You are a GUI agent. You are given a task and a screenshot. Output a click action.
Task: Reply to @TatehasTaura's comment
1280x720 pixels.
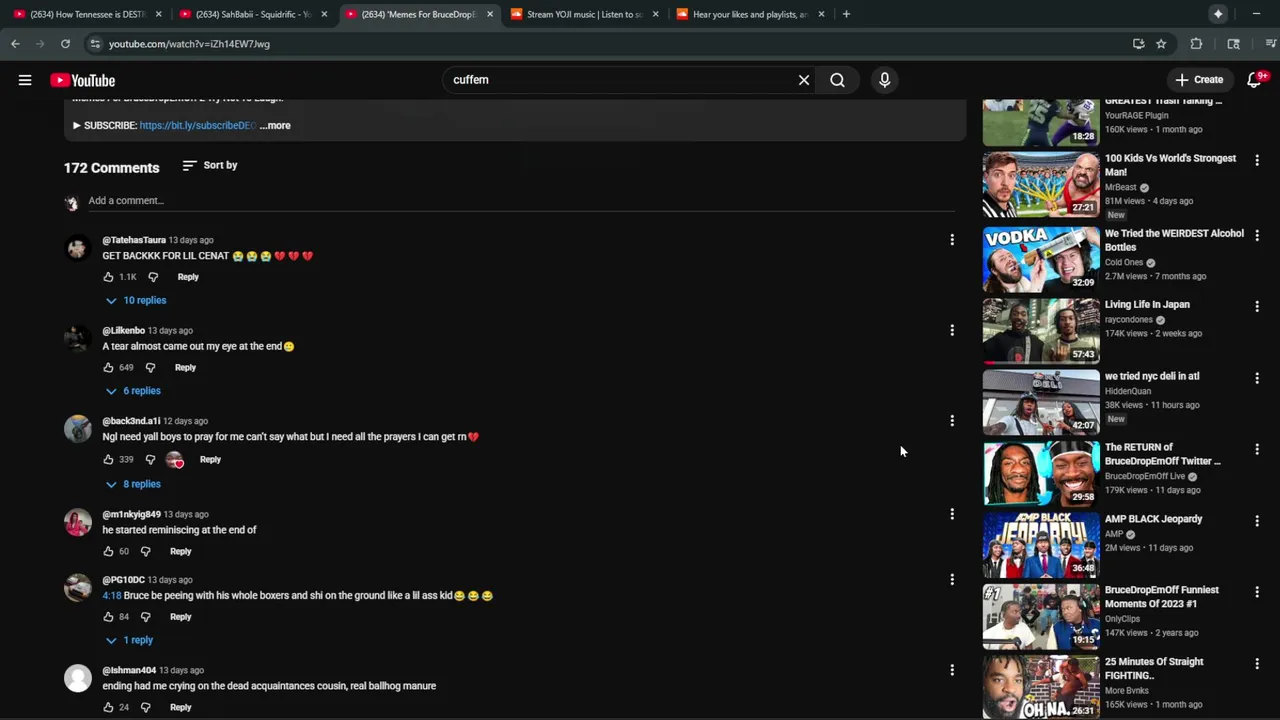click(188, 277)
